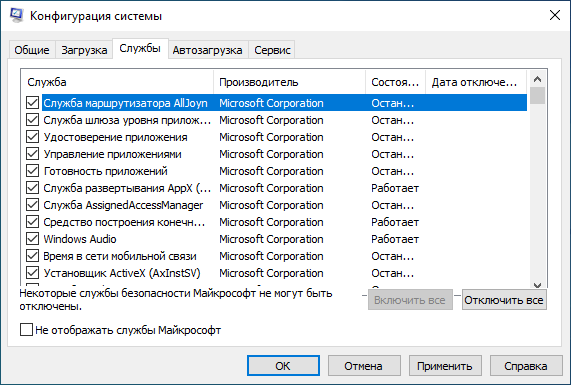
Task: Enable Не отображать службы Майкрософт checkbox
Action: tap(26, 330)
